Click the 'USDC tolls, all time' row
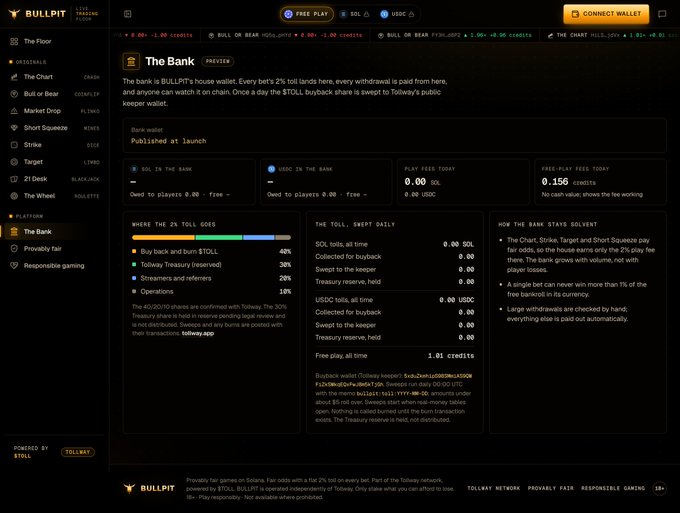This screenshot has width=680, height=513. [x=395, y=300]
